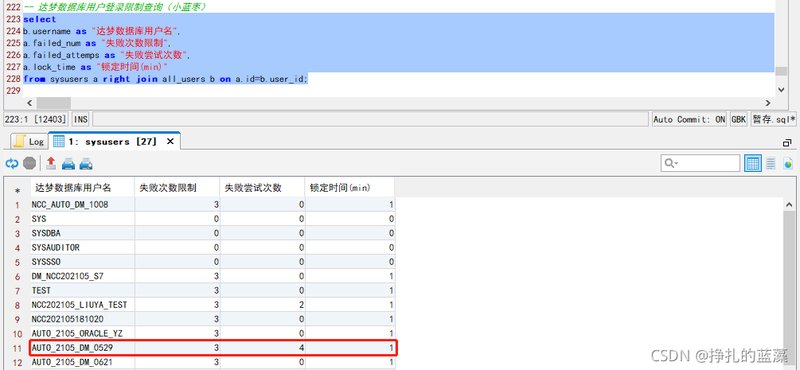
Task: Click the first printer icon
Action: (68, 164)
